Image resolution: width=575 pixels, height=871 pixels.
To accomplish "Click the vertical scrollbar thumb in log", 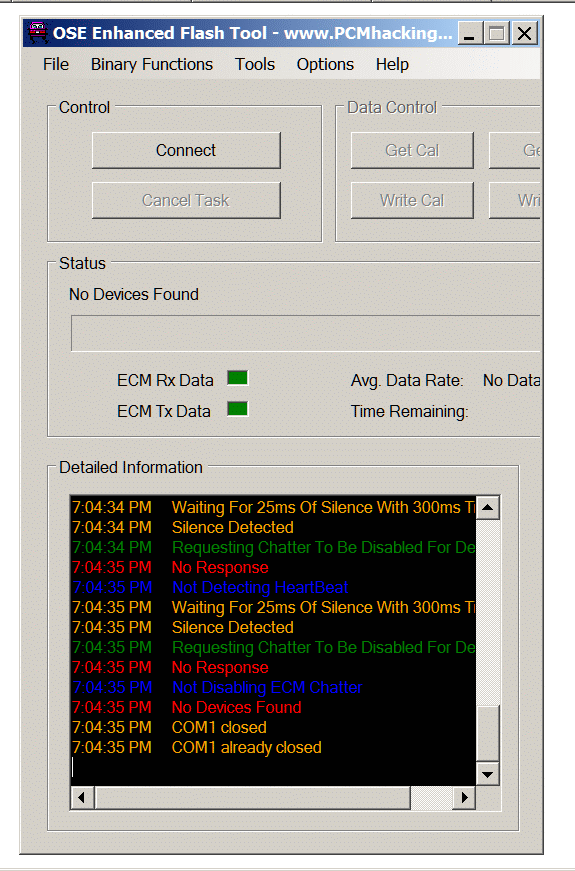I will [x=488, y=733].
